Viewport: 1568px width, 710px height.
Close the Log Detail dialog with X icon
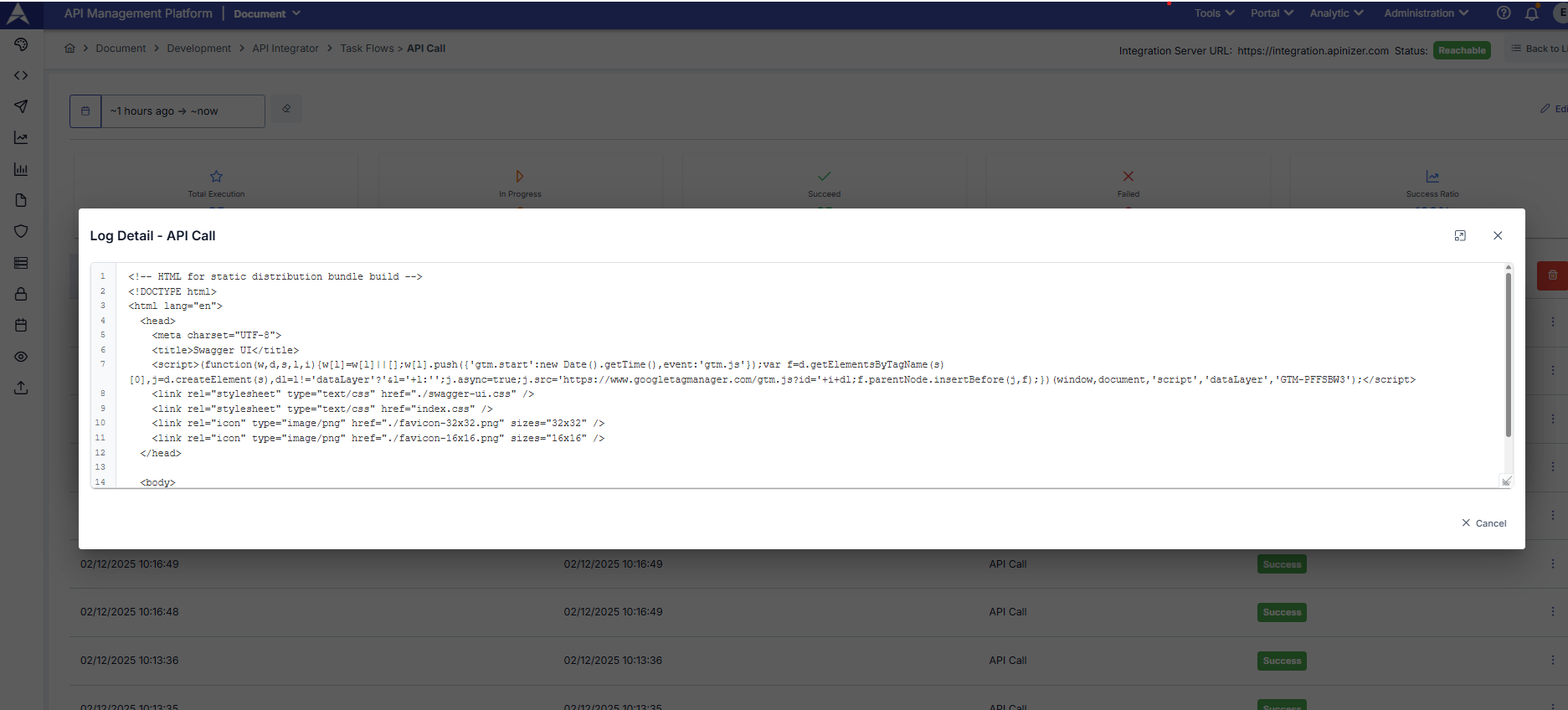click(x=1498, y=236)
